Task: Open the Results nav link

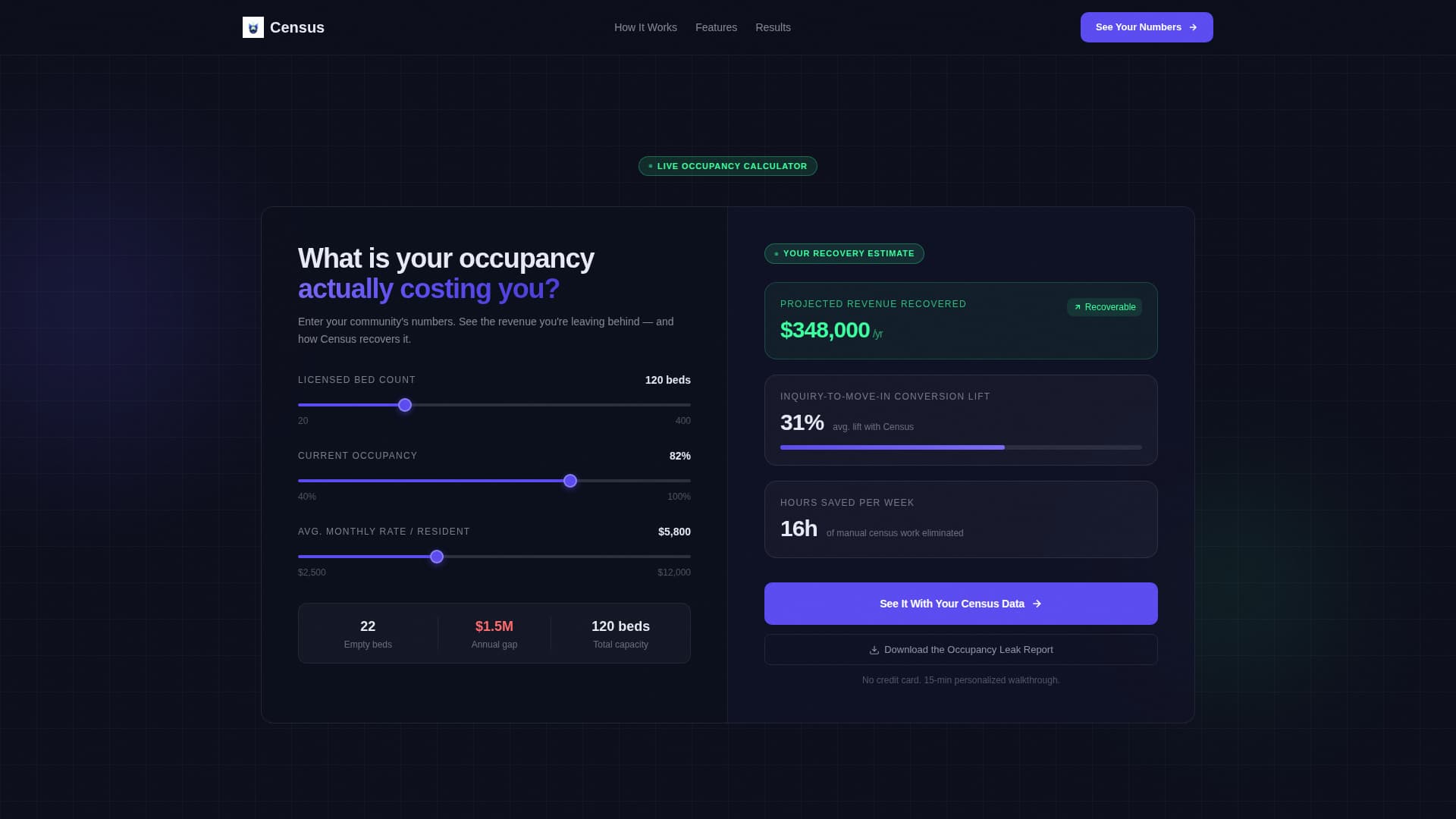Action: pyautogui.click(x=773, y=27)
